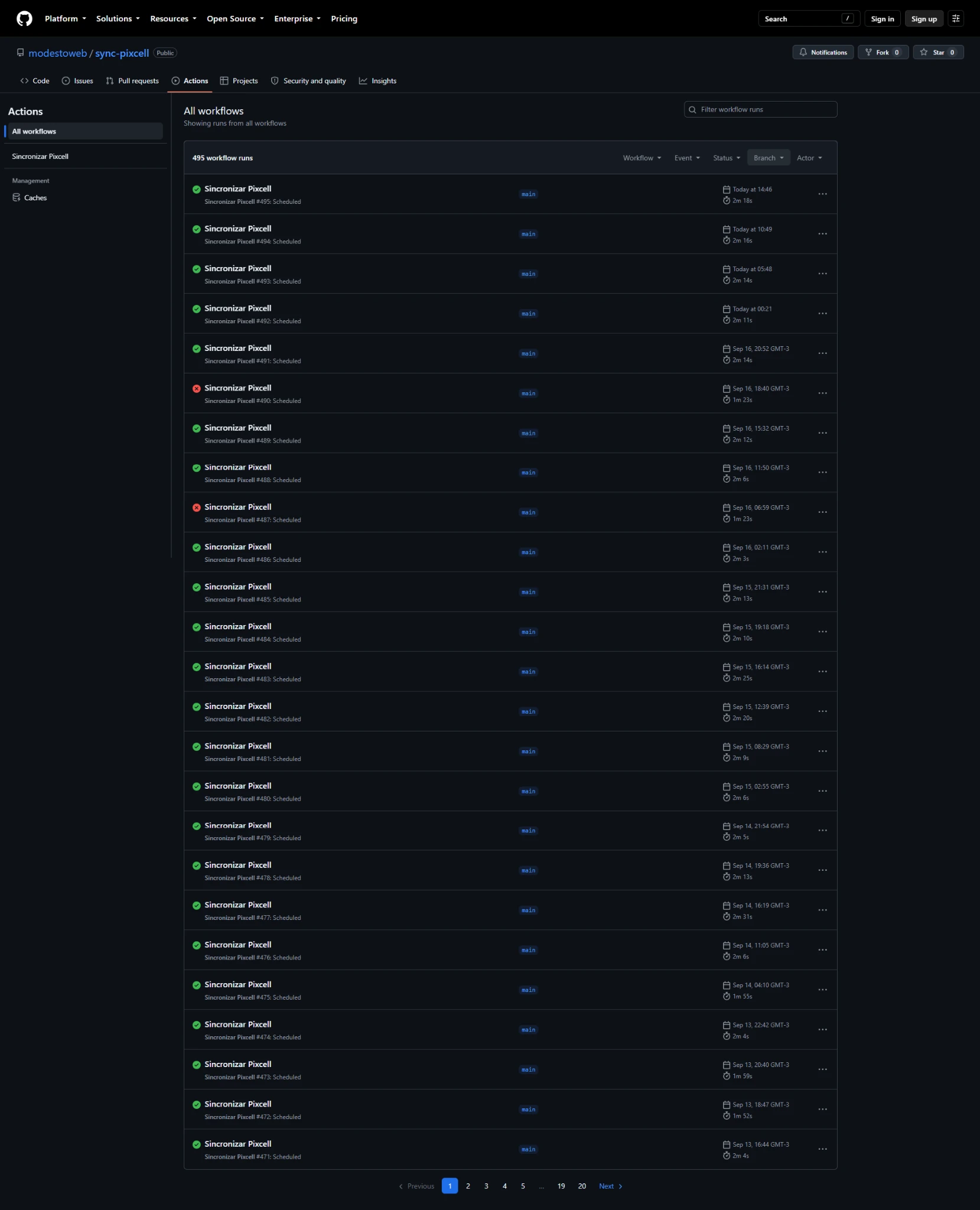
Task: Open the three-dot menu for run #493
Action: (x=822, y=274)
